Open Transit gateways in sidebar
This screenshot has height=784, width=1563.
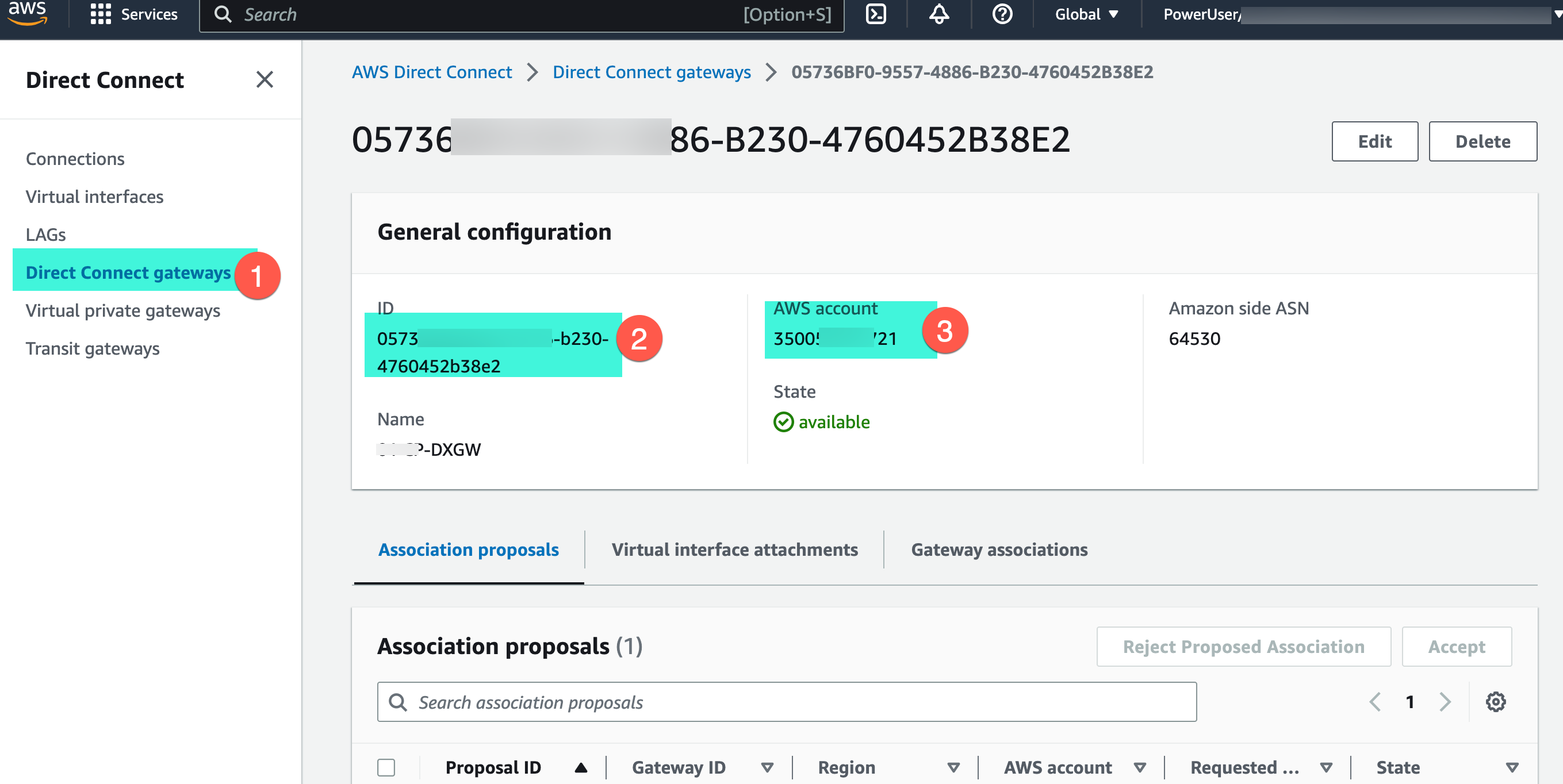click(92, 349)
